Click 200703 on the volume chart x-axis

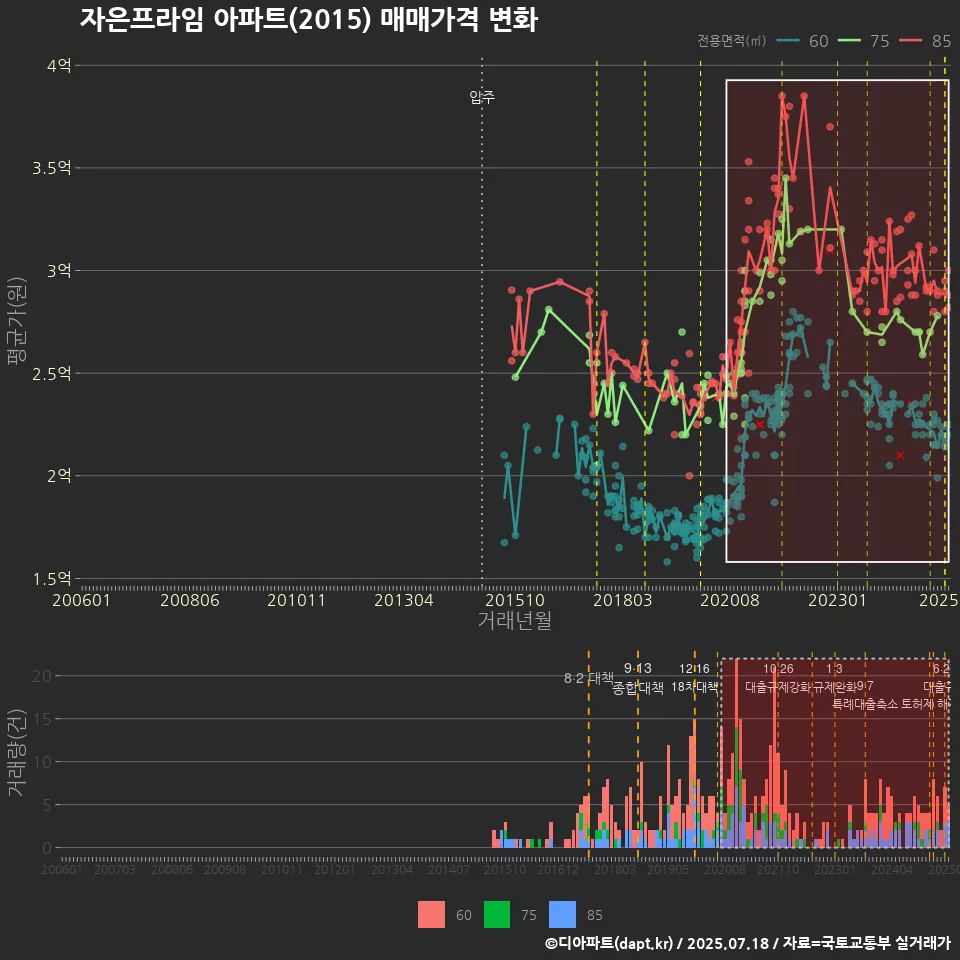tap(114, 869)
